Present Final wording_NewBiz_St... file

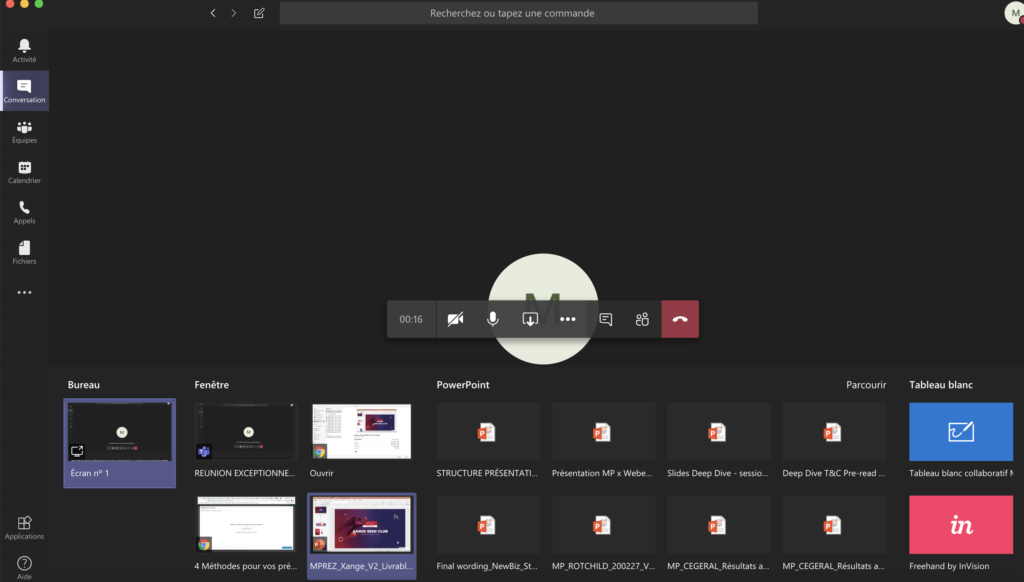click(488, 534)
